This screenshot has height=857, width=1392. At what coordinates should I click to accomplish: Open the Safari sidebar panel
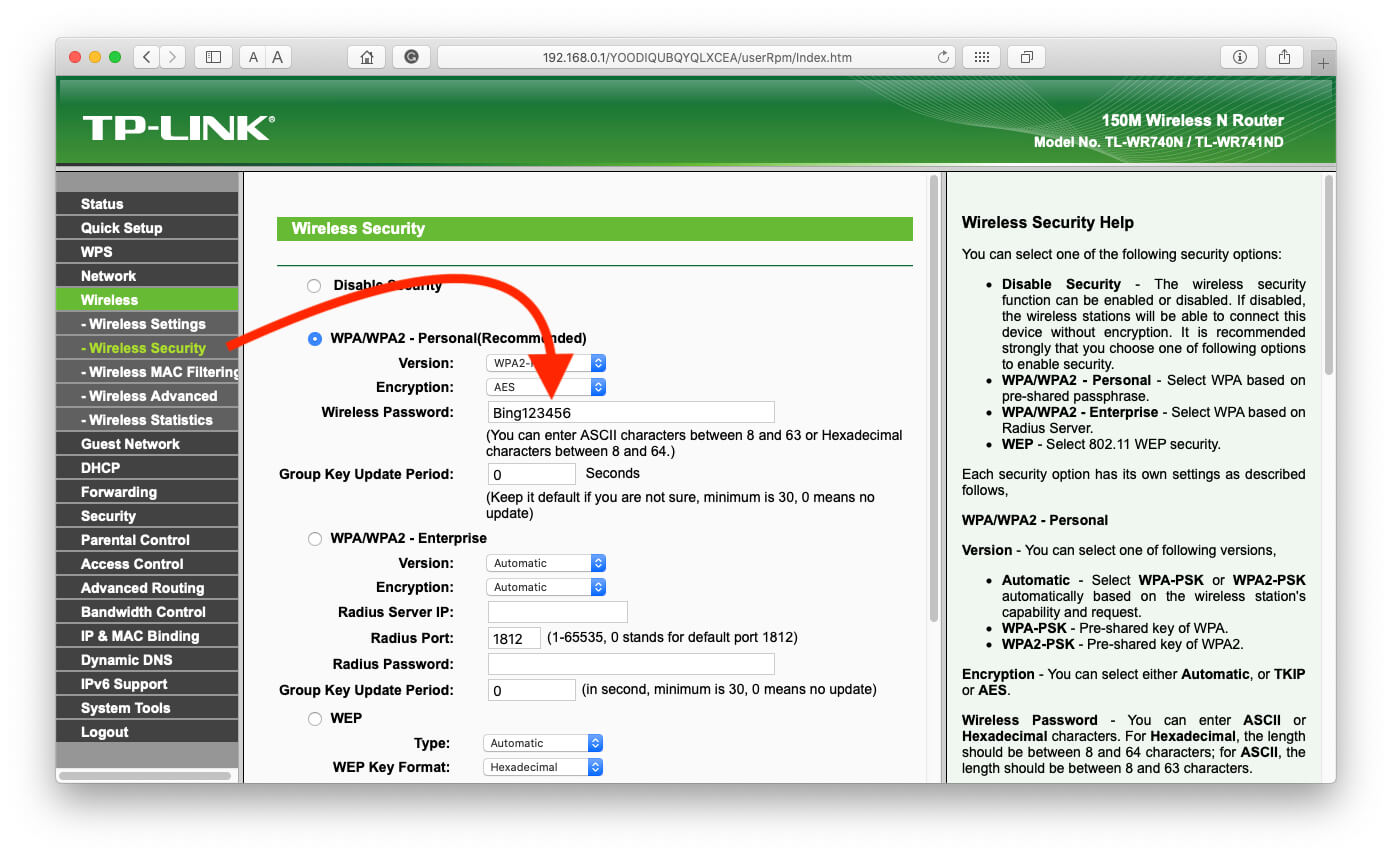[213, 57]
